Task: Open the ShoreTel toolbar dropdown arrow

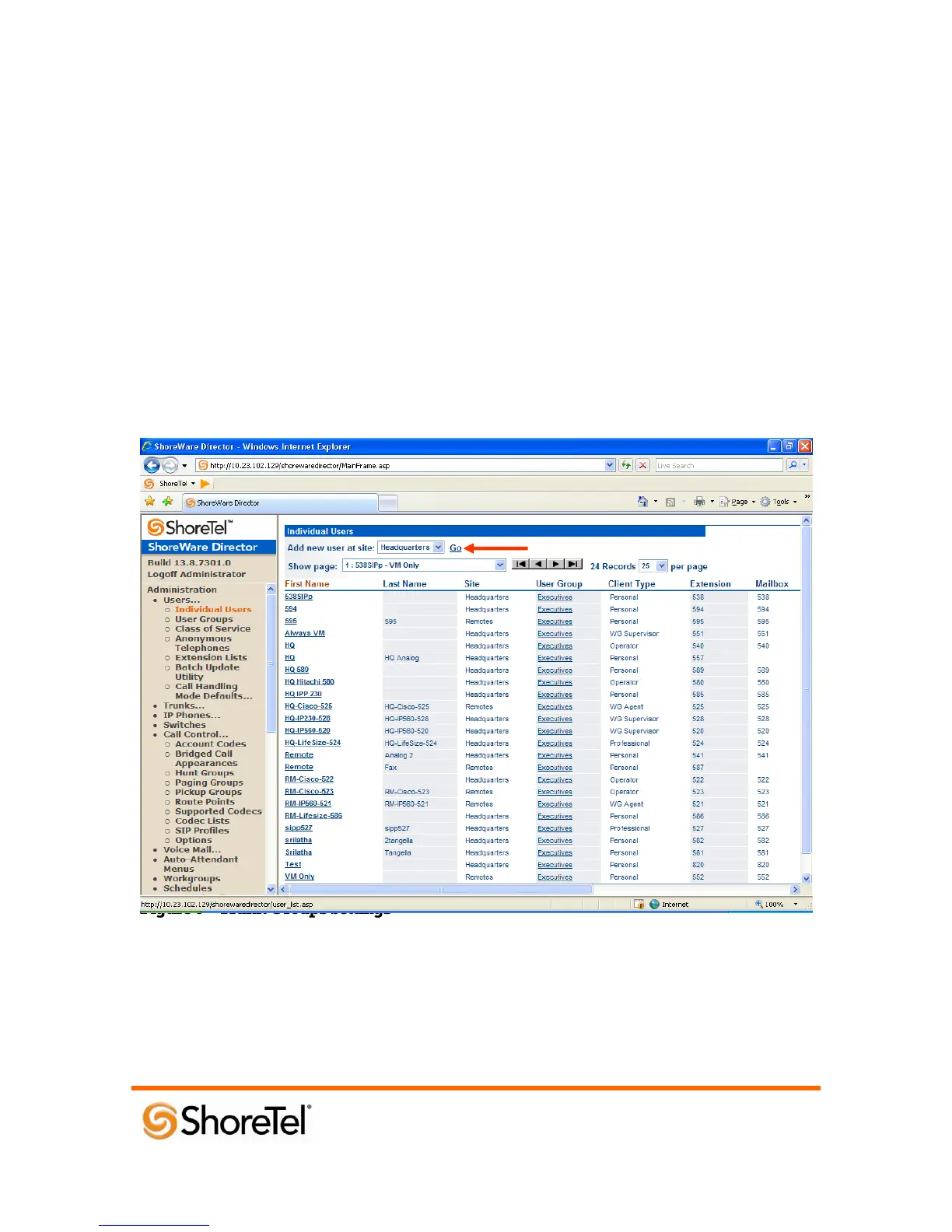Action: [x=193, y=484]
